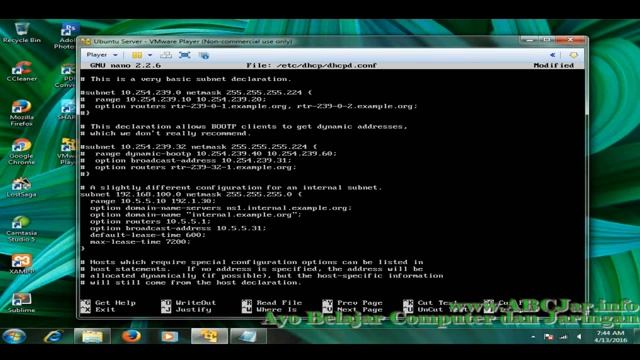Click the 'WriteOut' nano shortcut label
Viewport: 640px width, 360px height.
pos(196,303)
